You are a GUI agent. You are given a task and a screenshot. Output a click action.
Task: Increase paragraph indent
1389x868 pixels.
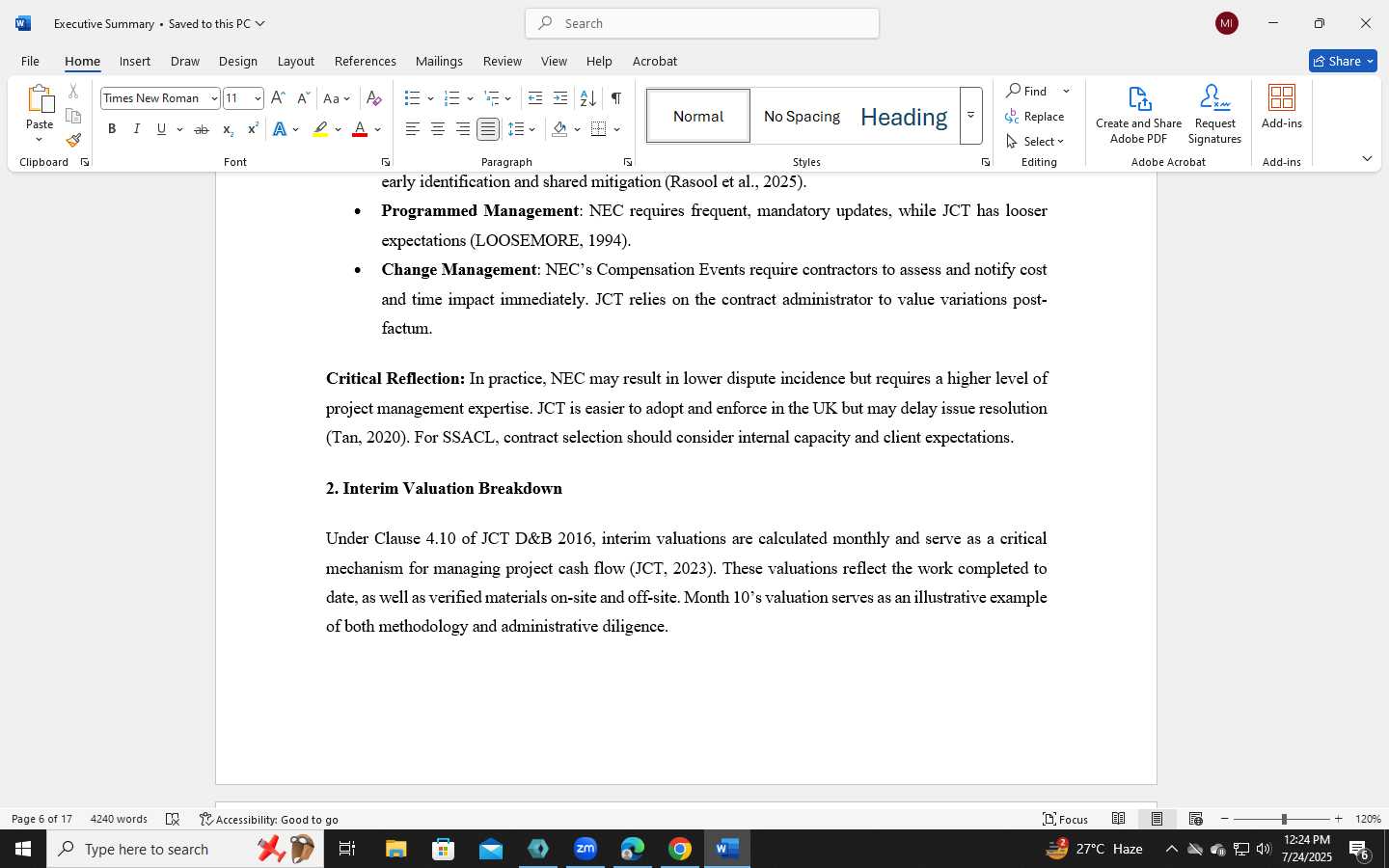(x=560, y=98)
